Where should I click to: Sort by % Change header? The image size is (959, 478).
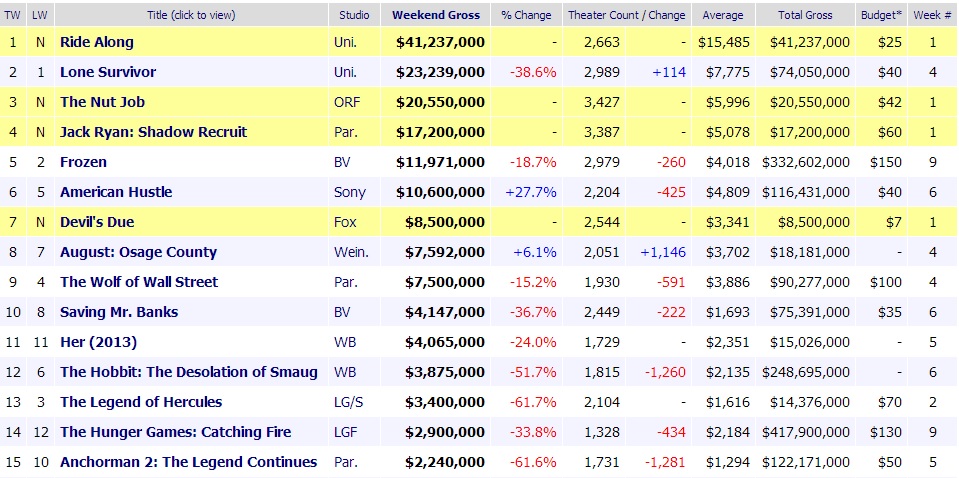coord(526,15)
